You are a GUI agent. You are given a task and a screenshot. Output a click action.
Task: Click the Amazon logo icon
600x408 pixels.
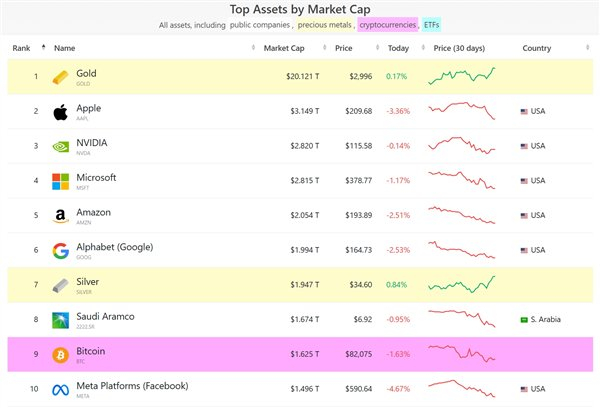tap(61, 216)
